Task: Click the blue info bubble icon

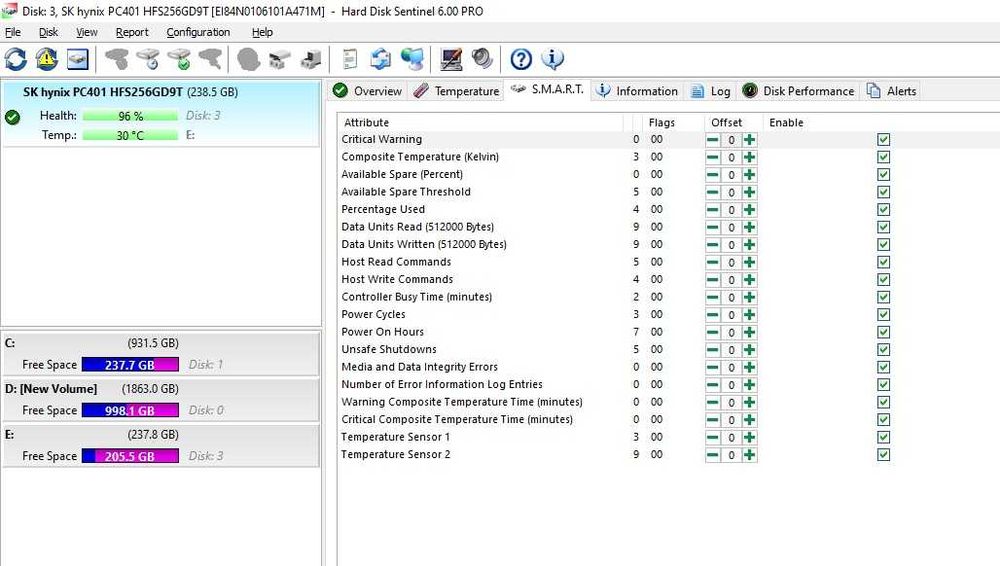Action: pos(552,59)
